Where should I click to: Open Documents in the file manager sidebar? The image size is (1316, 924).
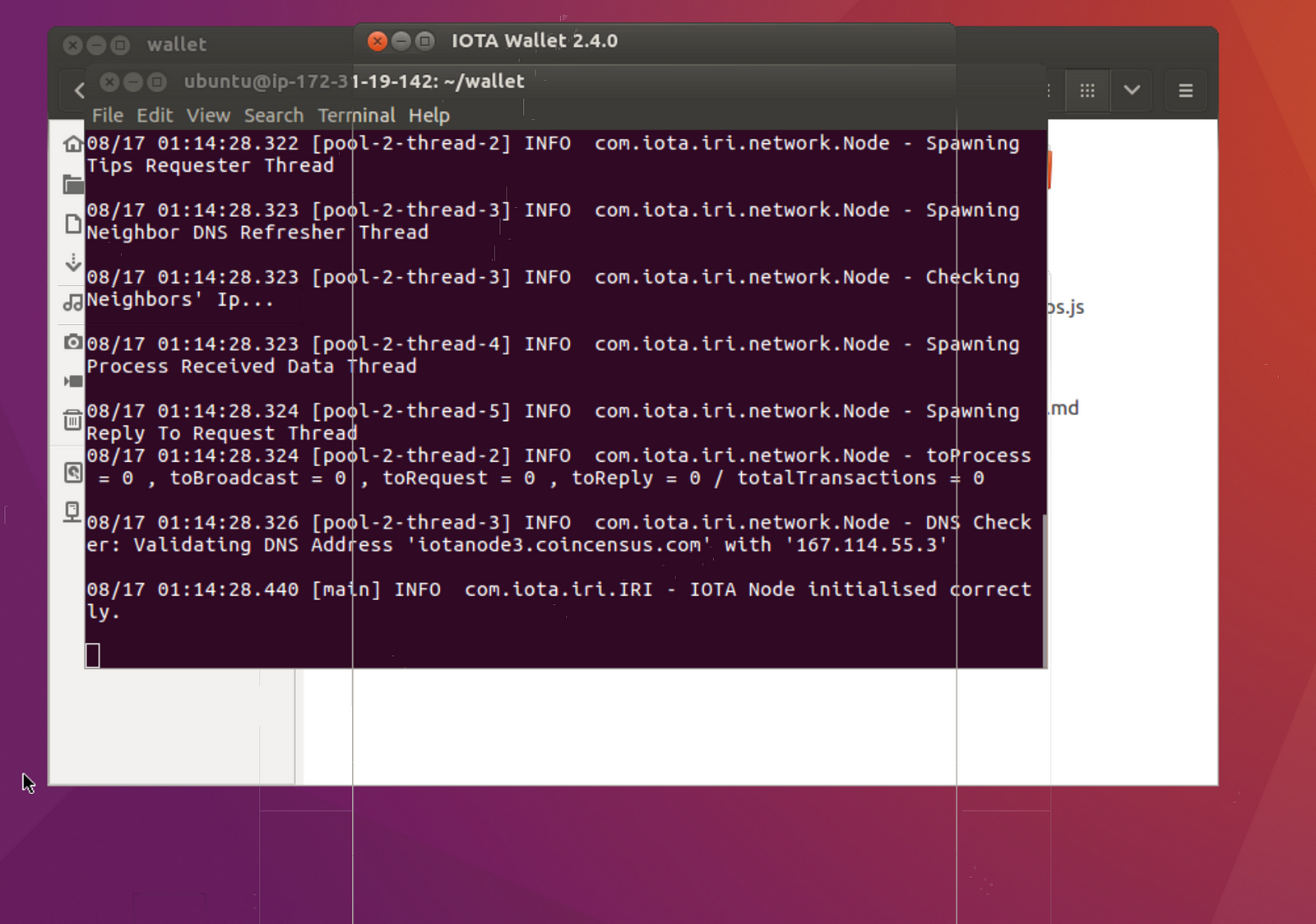72,224
